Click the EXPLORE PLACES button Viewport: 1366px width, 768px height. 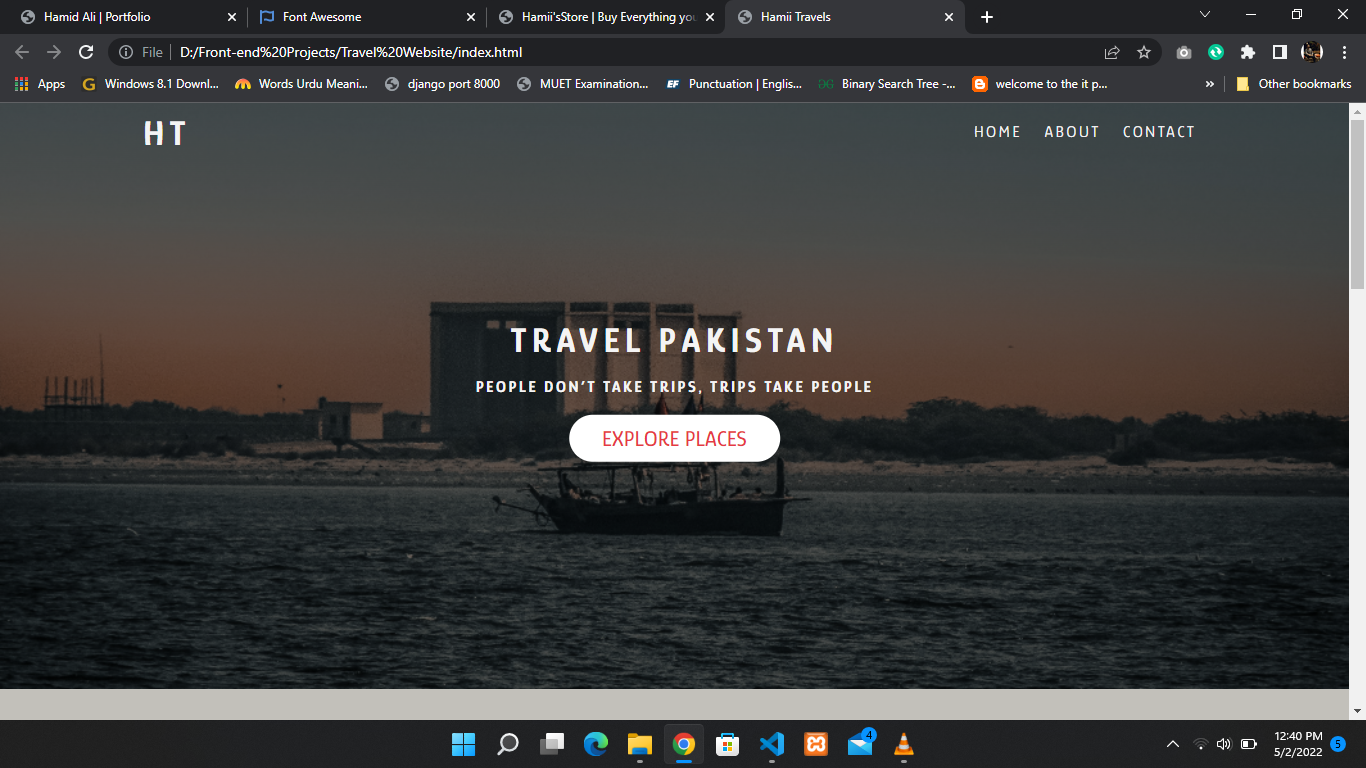pos(674,439)
